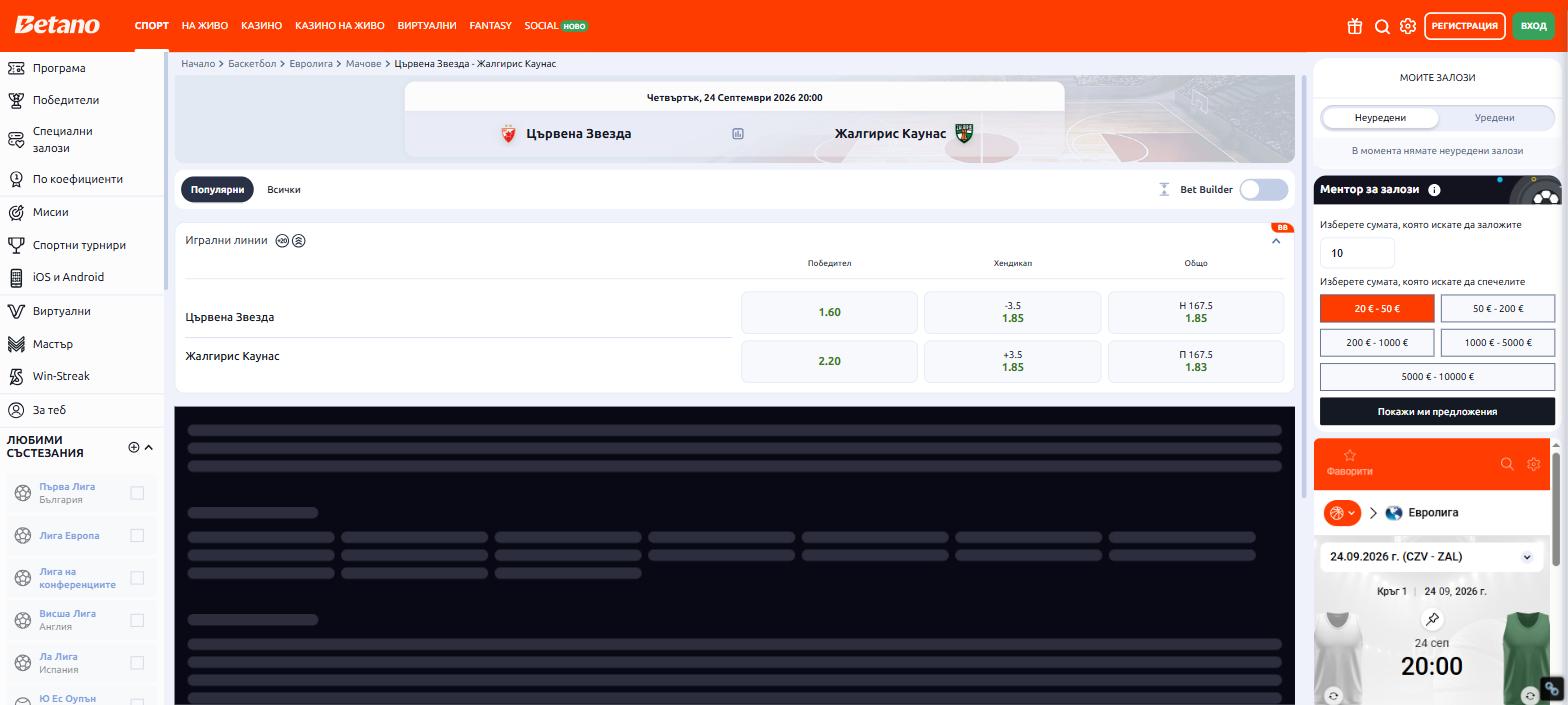The width and height of the screenshot is (1568, 705).
Task: Switch to the Всички markets tab
Action: [284, 190]
